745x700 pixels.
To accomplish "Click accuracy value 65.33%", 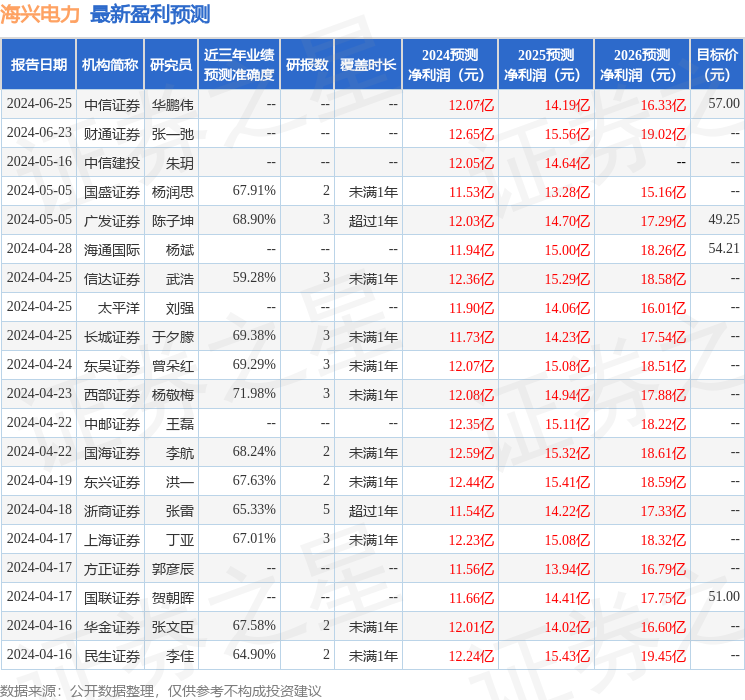I will (254, 509).
